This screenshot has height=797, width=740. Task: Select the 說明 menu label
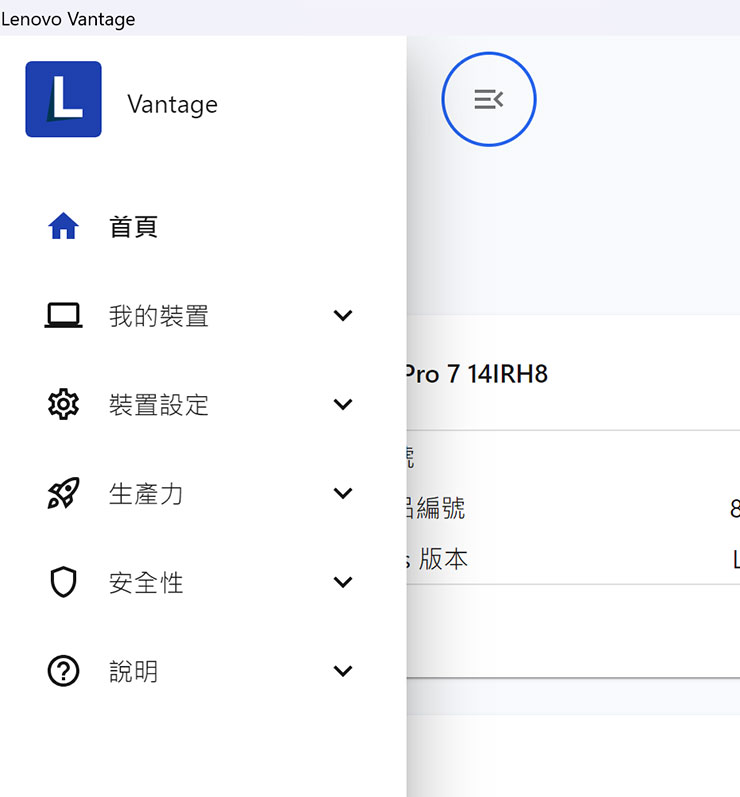(x=134, y=671)
